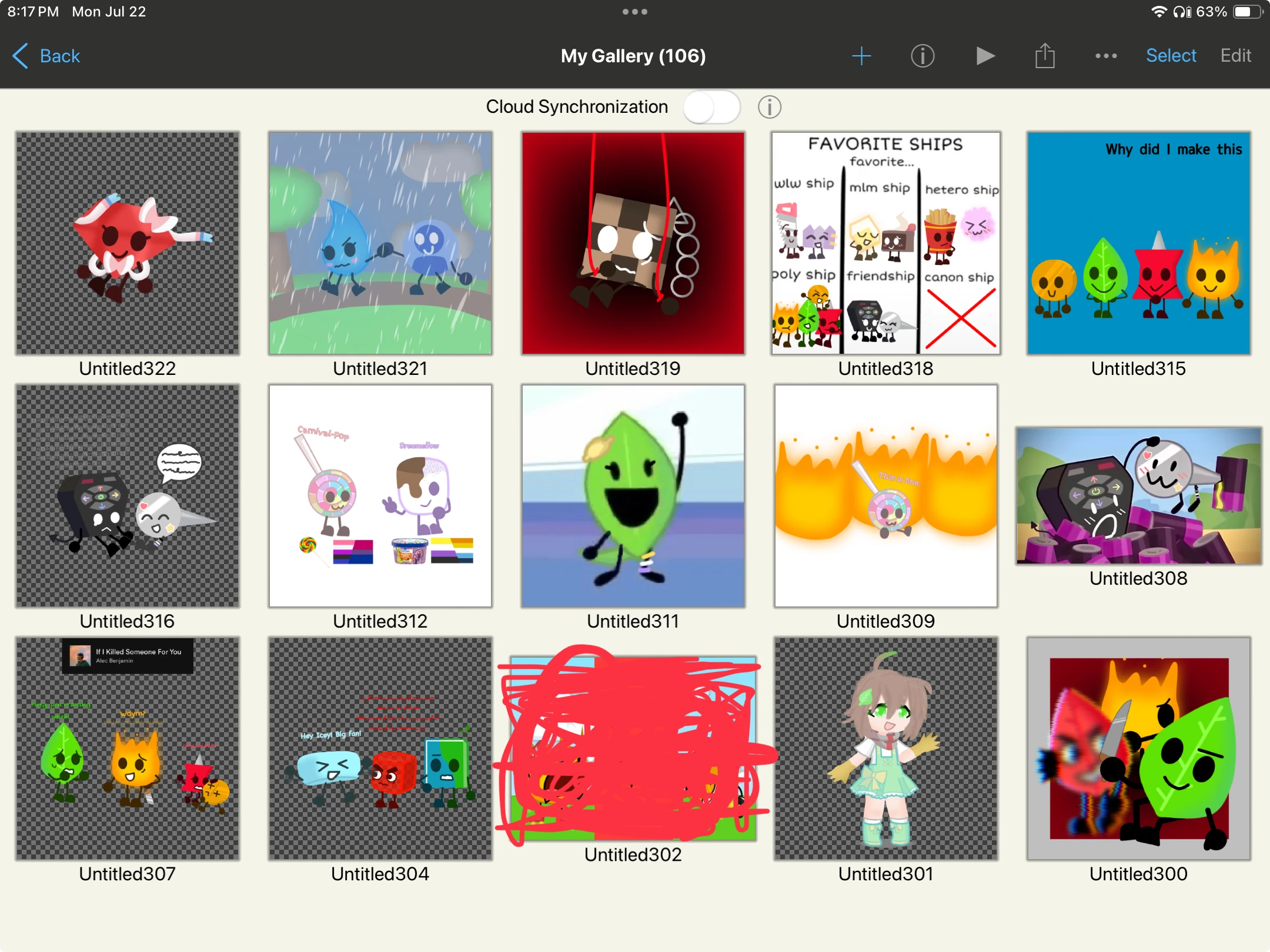Open scribbled red artwork Untitled302
Image resolution: width=1270 pixels, height=952 pixels.
(633, 748)
